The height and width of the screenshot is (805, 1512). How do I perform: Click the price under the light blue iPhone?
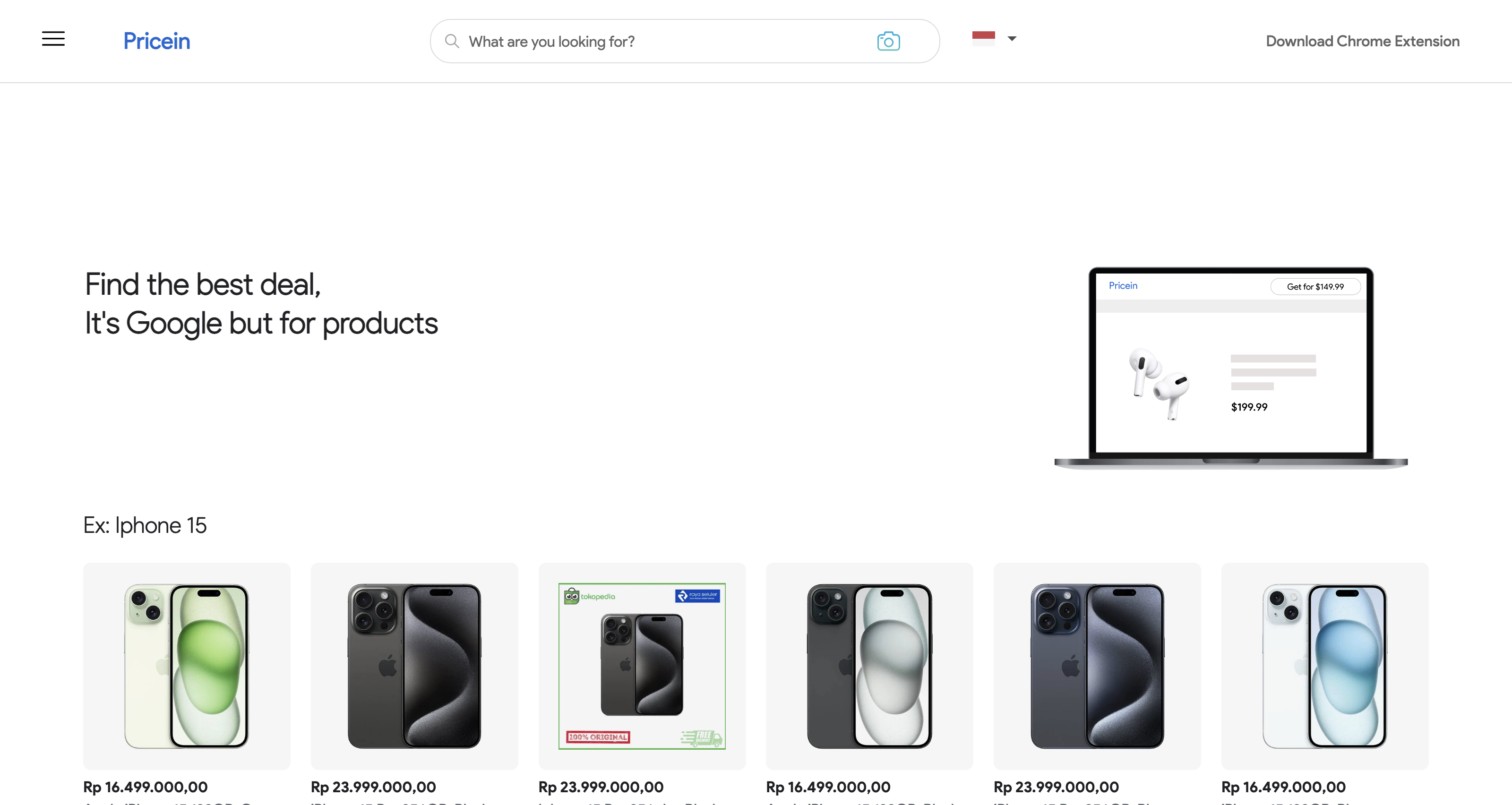(x=1284, y=787)
